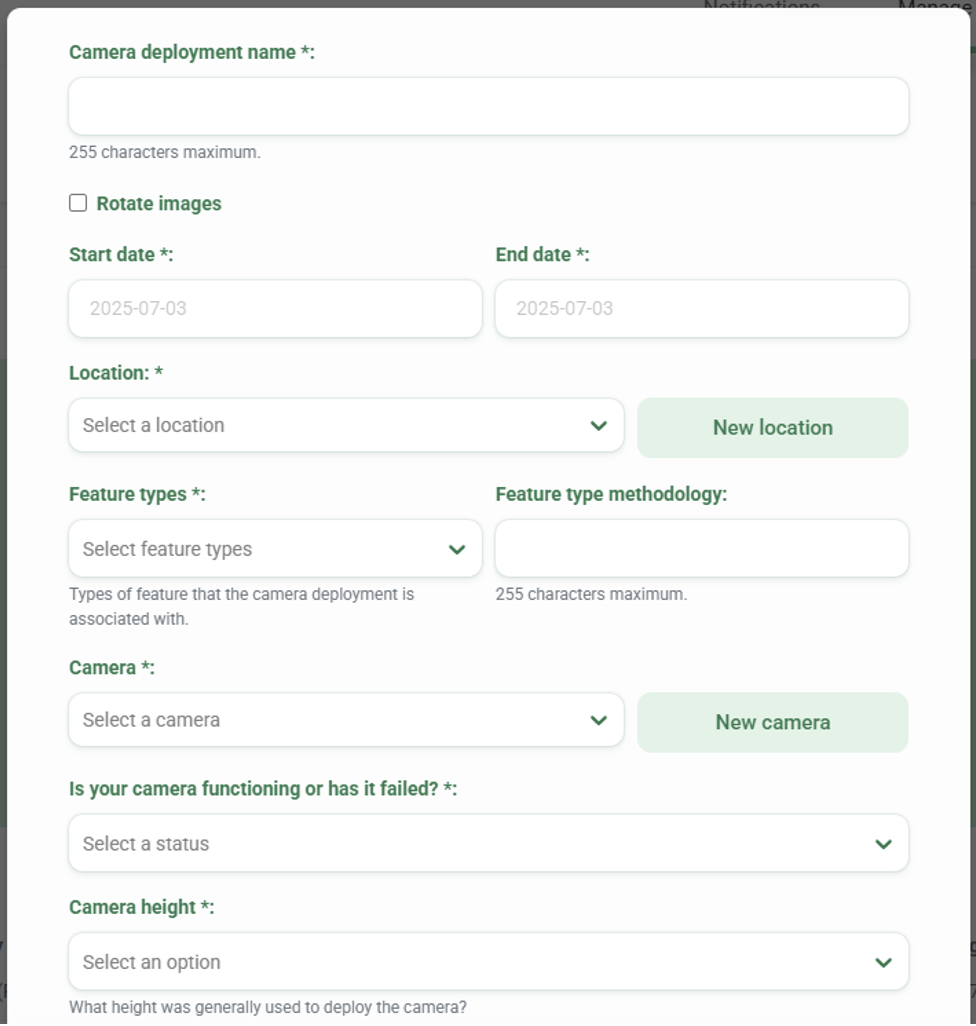The width and height of the screenshot is (976, 1026).
Task: Click the chevron arrow in Location dropdown
Action: [x=598, y=425]
